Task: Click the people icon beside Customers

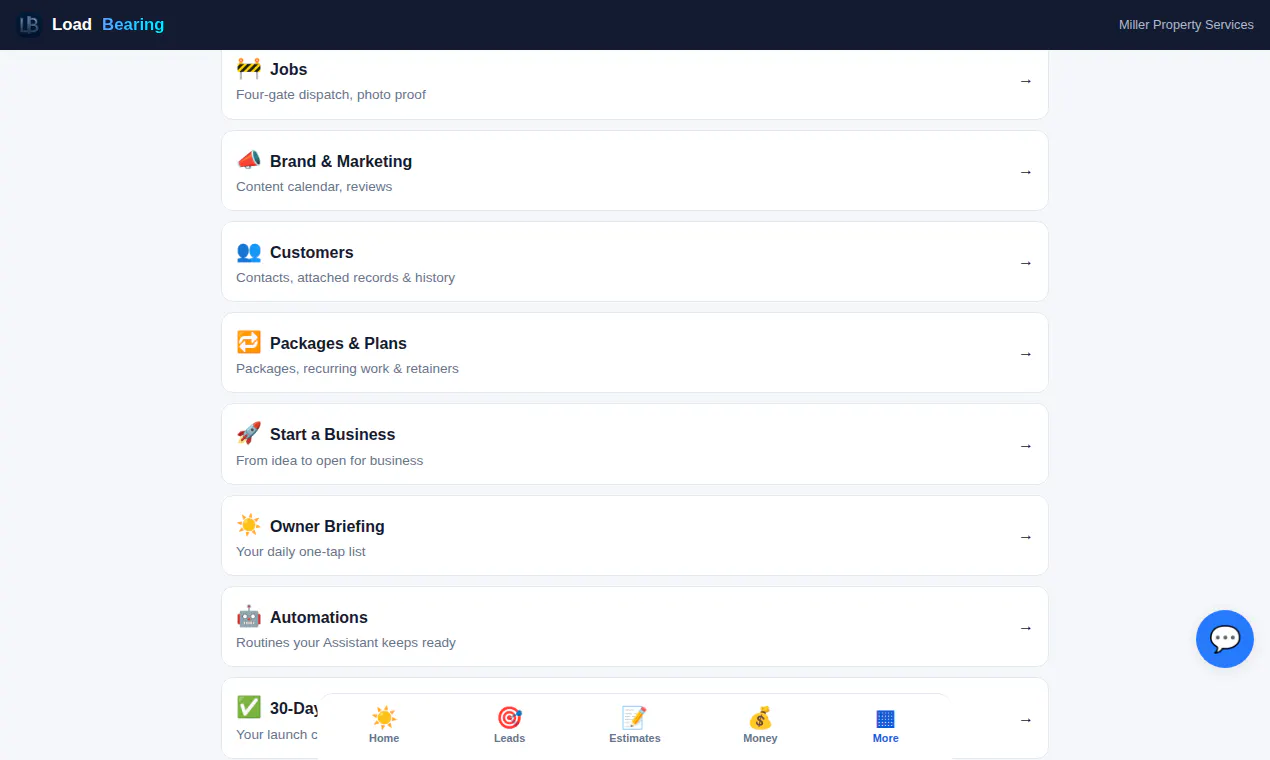Action: [x=249, y=252]
